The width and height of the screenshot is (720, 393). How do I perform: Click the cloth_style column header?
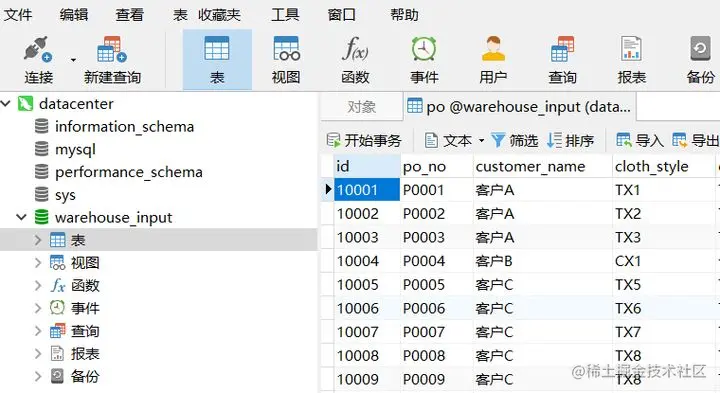click(664, 166)
